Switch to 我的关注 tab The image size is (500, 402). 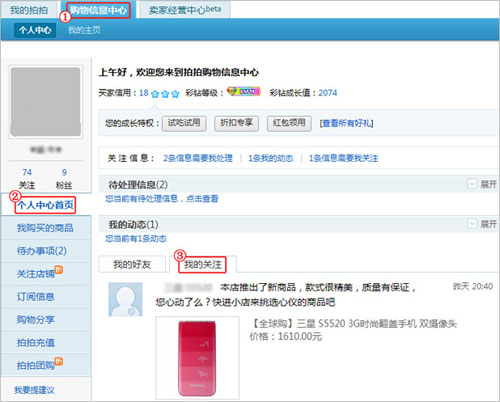click(203, 265)
